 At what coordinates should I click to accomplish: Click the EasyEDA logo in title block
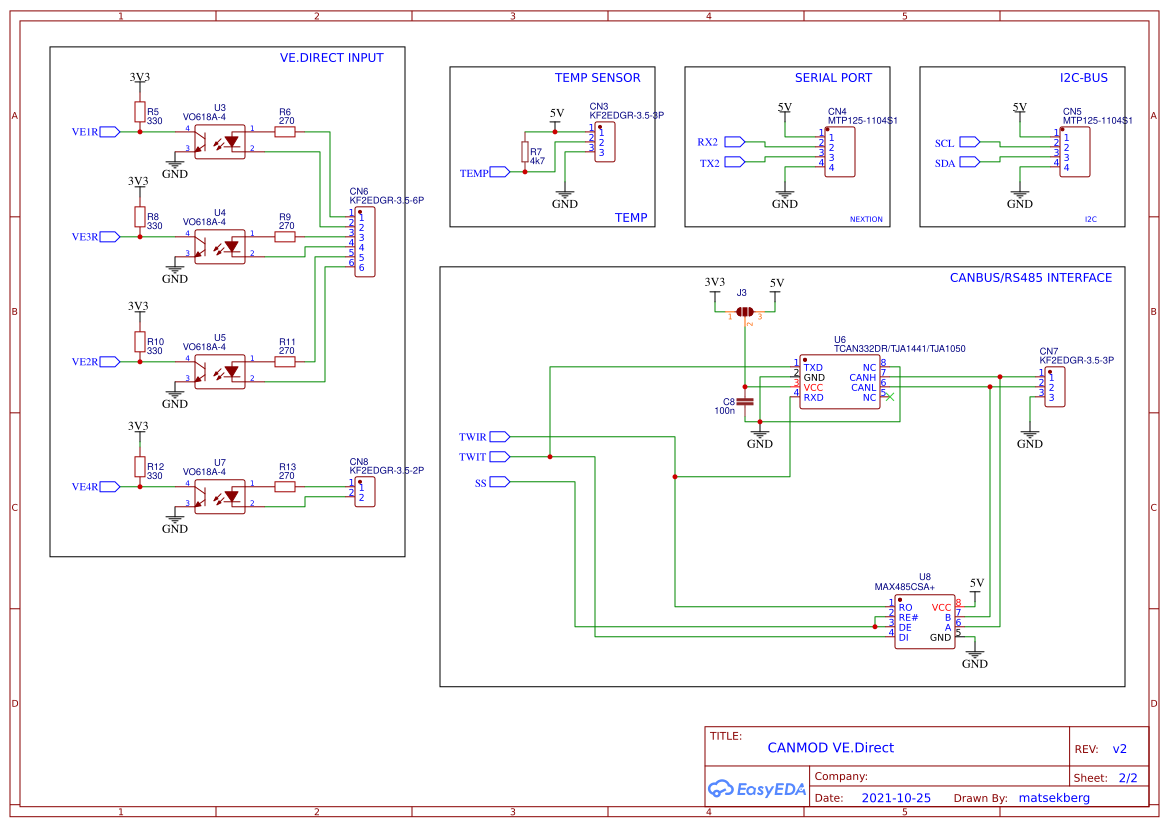[756, 789]
